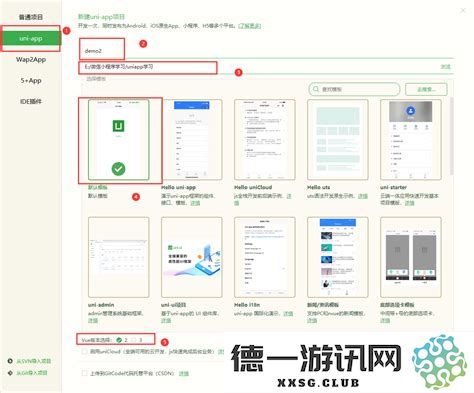Select the 新闻/资讯模板 template thumbnail
Viewport: 474px width, 393px height.
(338, 257)
